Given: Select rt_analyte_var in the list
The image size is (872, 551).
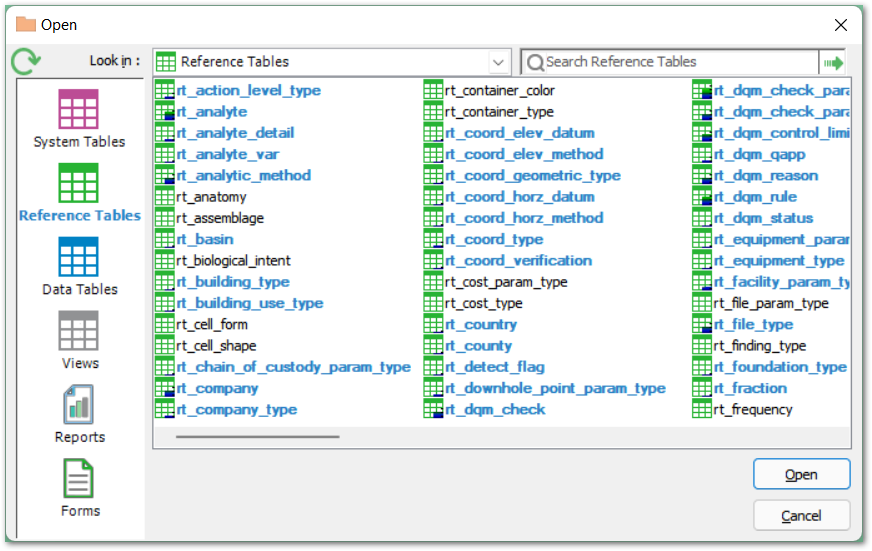Looking at the screenshot, I should (227, 154).
